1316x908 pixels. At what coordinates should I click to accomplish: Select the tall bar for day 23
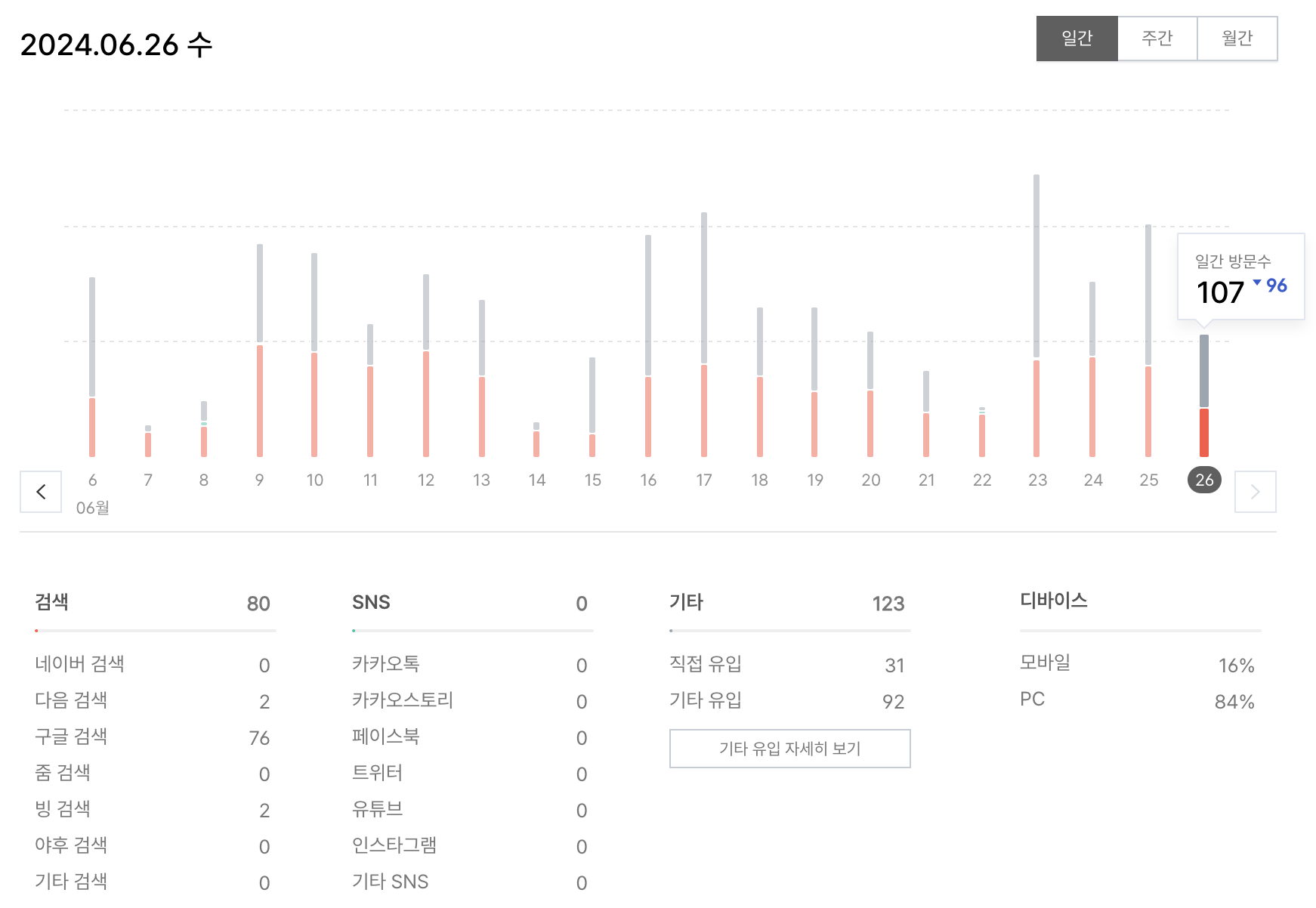click(1036, 316)
